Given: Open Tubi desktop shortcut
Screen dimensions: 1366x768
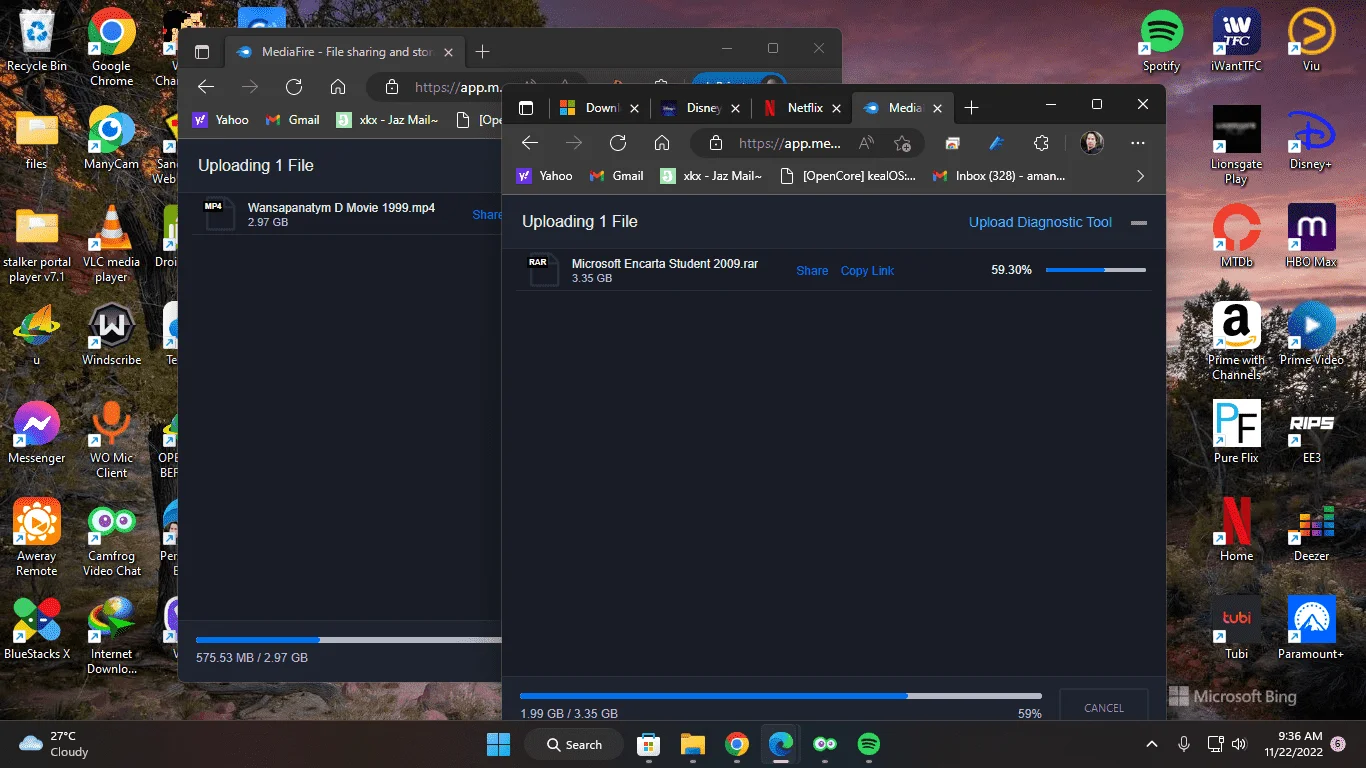Looking at the screenshot, I should coord(1236,629).
